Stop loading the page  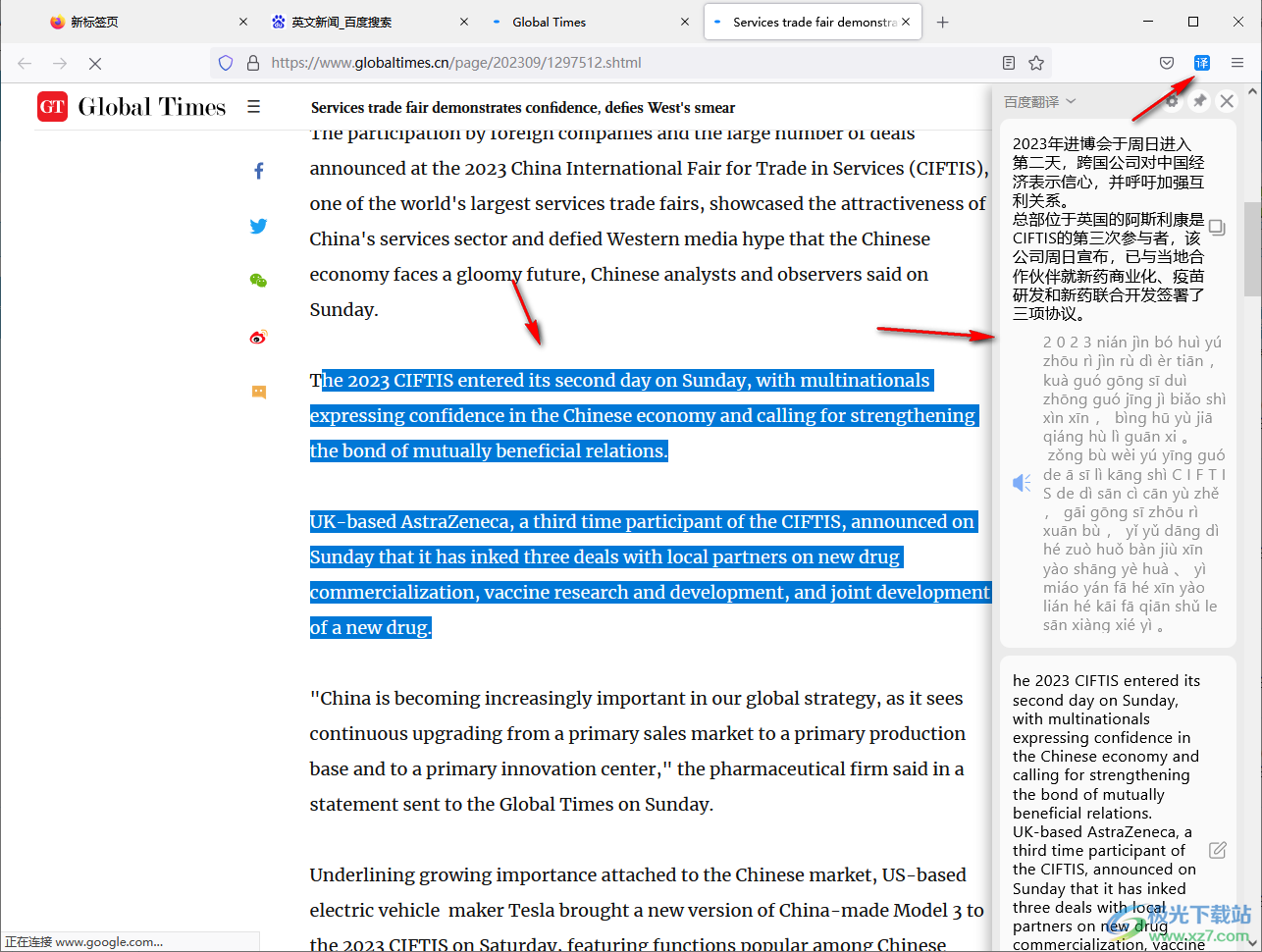click(95, 63)
